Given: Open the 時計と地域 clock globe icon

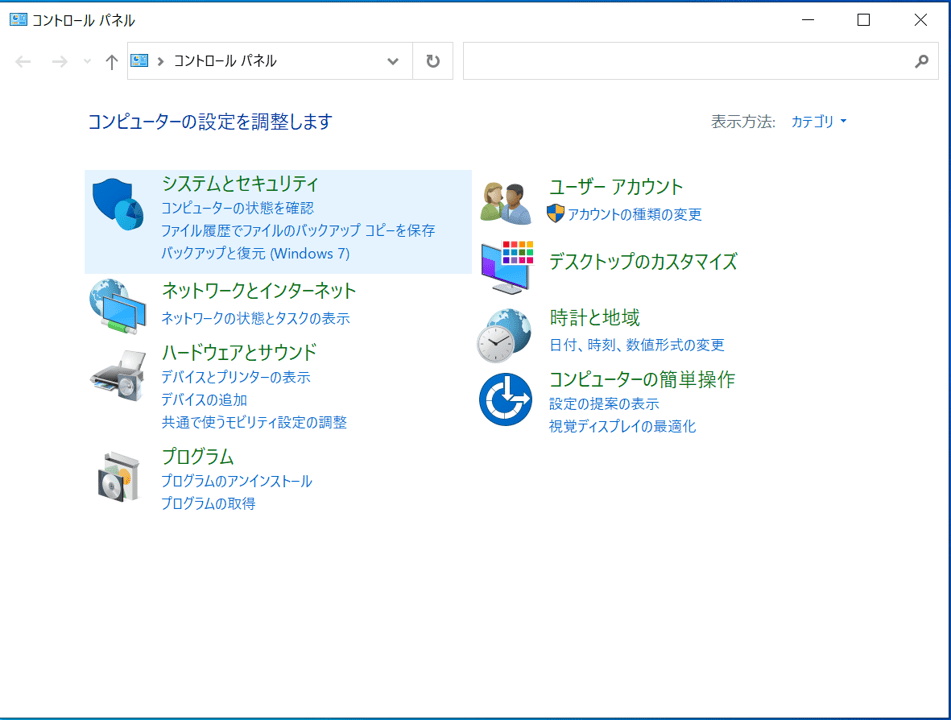Looking at the screenshot, I should [505, 336].
